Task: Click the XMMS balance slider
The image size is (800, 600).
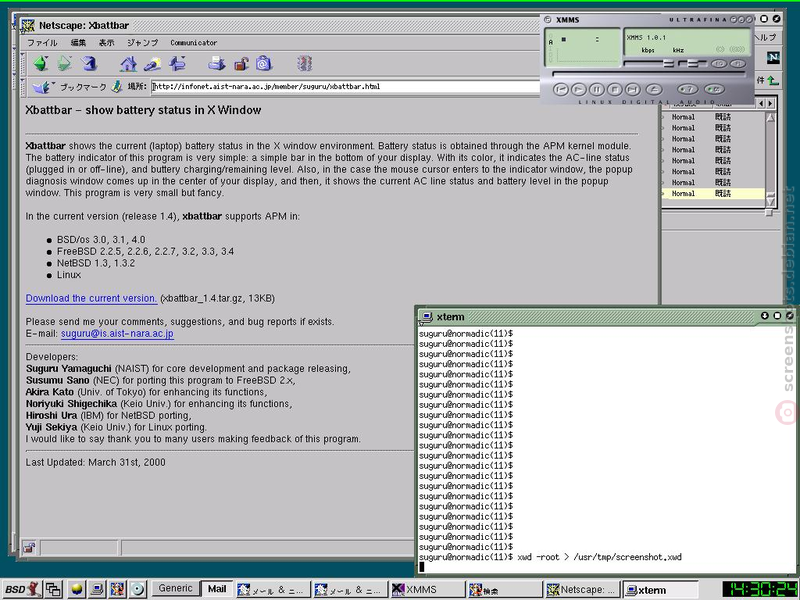Action: click(693, 64)
